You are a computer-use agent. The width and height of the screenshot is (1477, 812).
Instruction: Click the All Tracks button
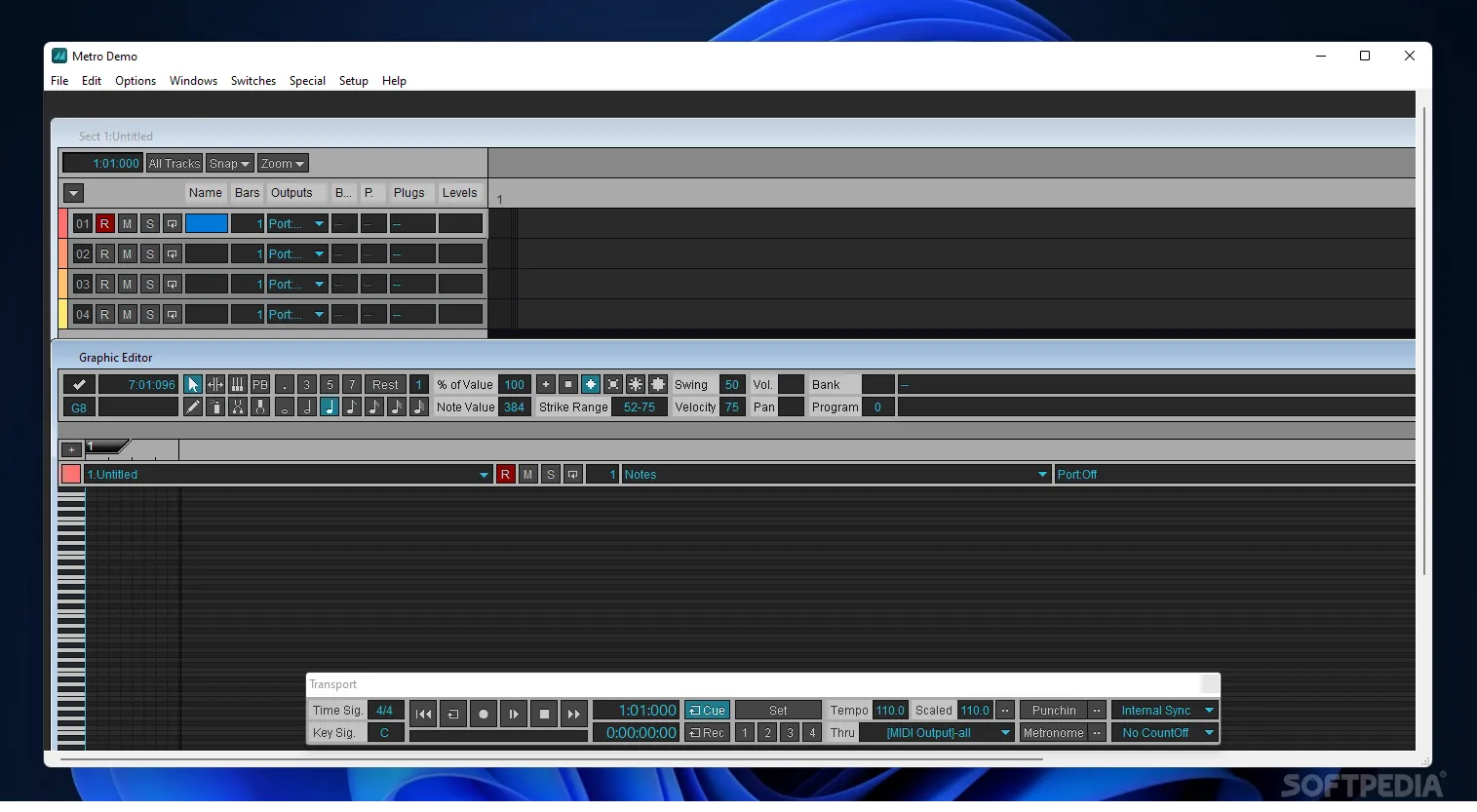point(174,163)
